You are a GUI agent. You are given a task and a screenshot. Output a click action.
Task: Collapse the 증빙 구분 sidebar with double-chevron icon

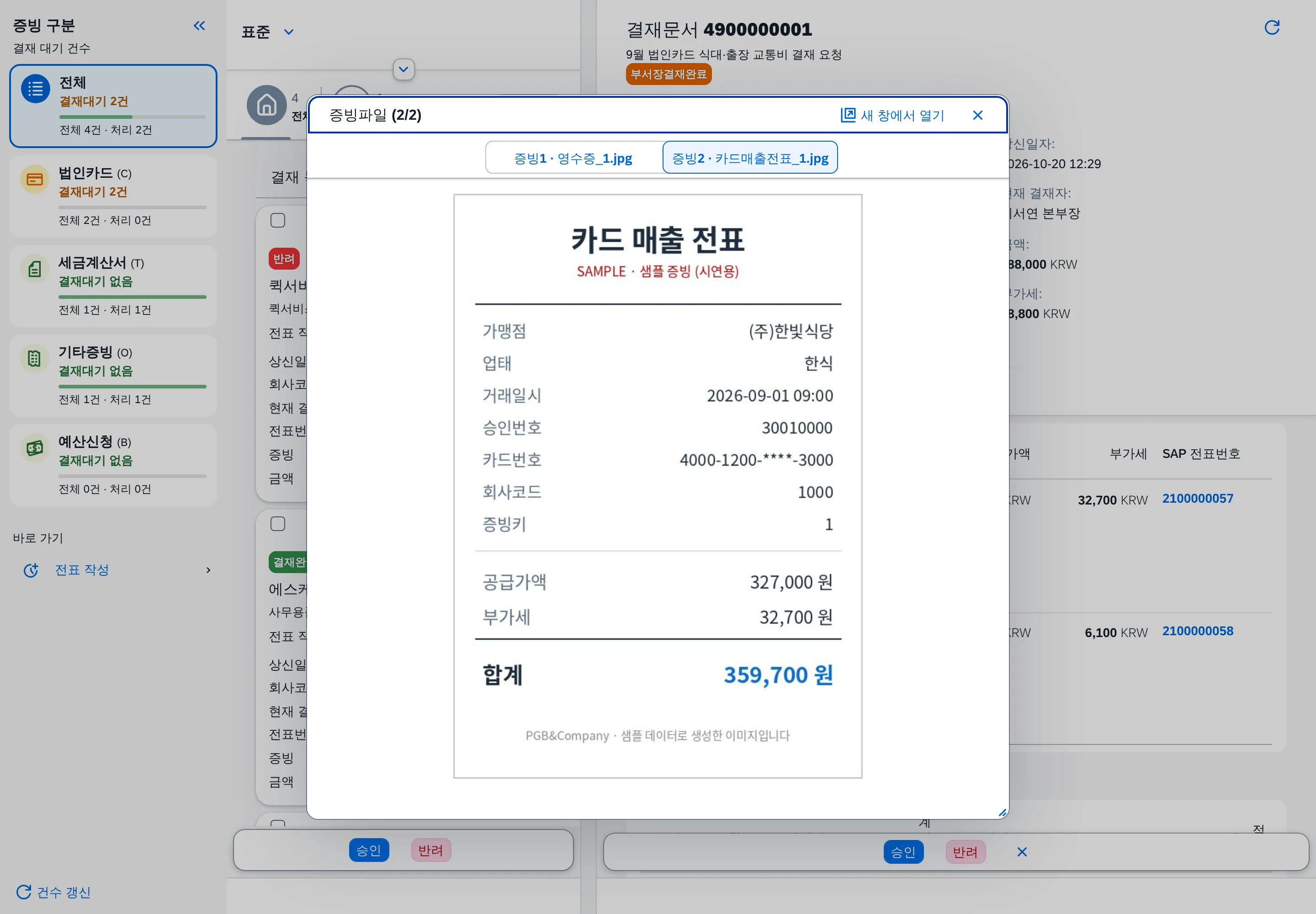tap(199, 25)
